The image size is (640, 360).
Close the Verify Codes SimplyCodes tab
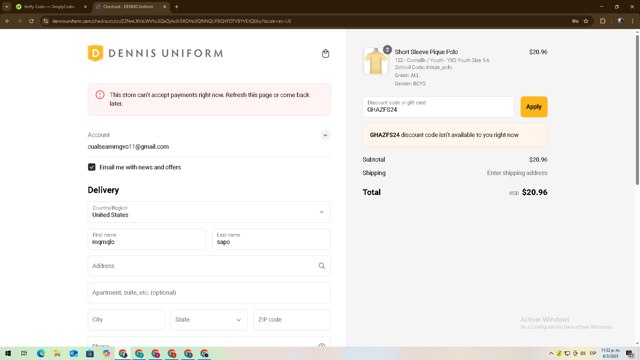(85, 7)
